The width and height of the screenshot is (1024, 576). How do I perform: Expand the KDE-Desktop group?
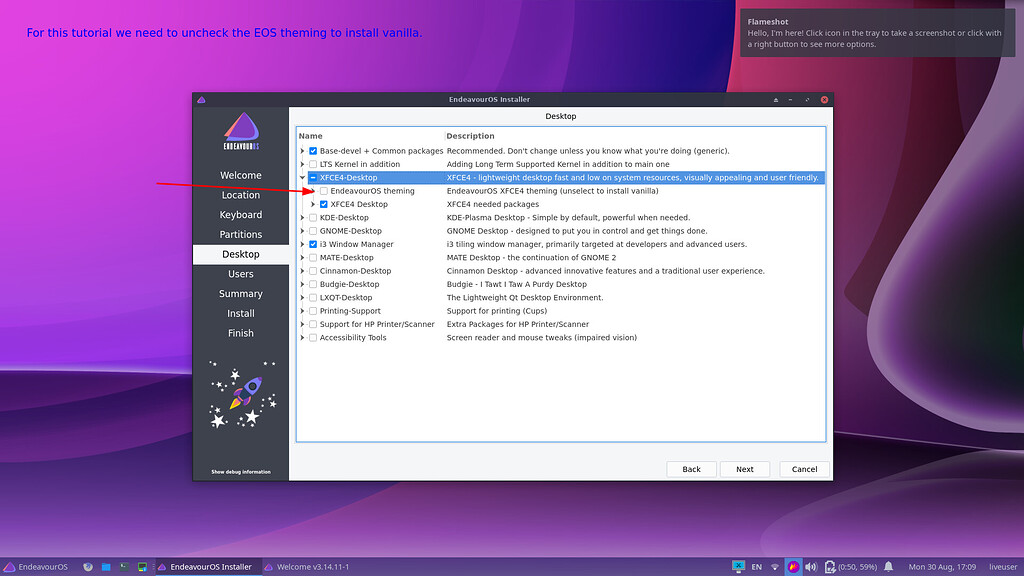(302, 217)
